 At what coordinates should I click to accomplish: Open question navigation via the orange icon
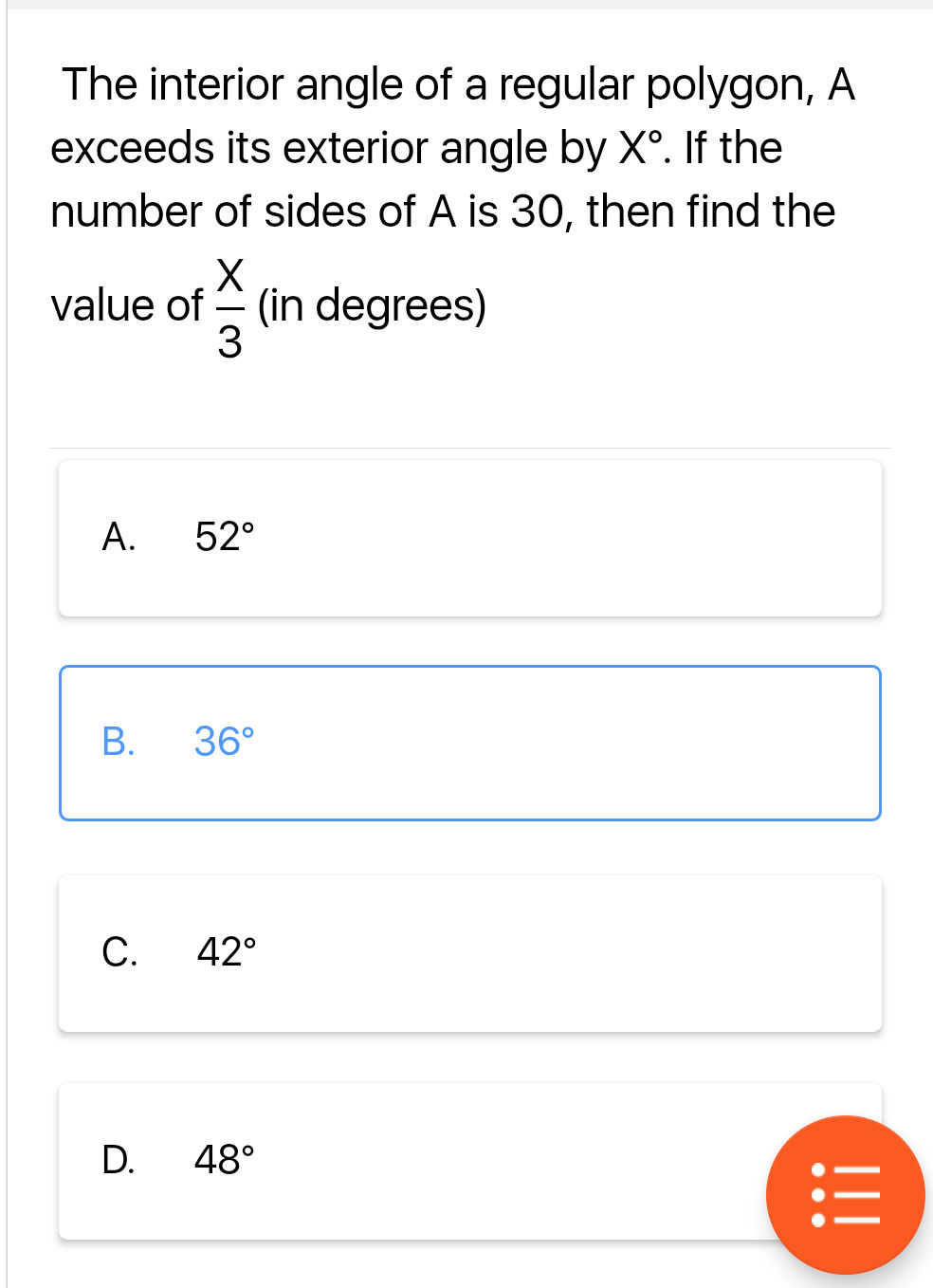845,1194
